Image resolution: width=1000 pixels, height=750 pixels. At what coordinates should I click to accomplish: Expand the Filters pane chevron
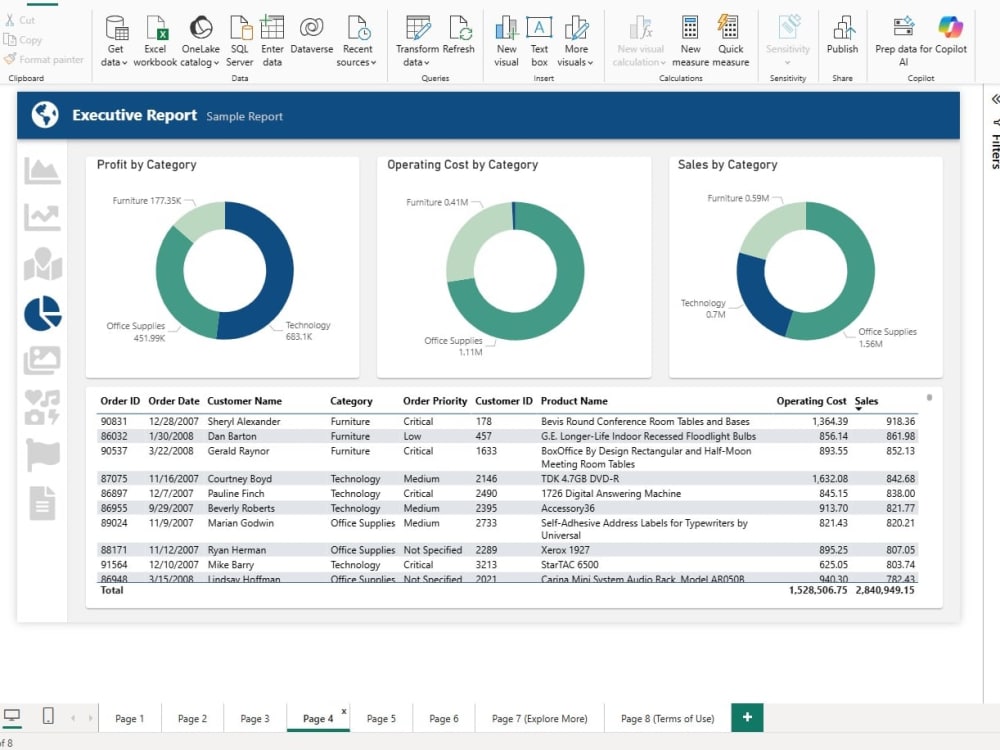tap(995, 99)
